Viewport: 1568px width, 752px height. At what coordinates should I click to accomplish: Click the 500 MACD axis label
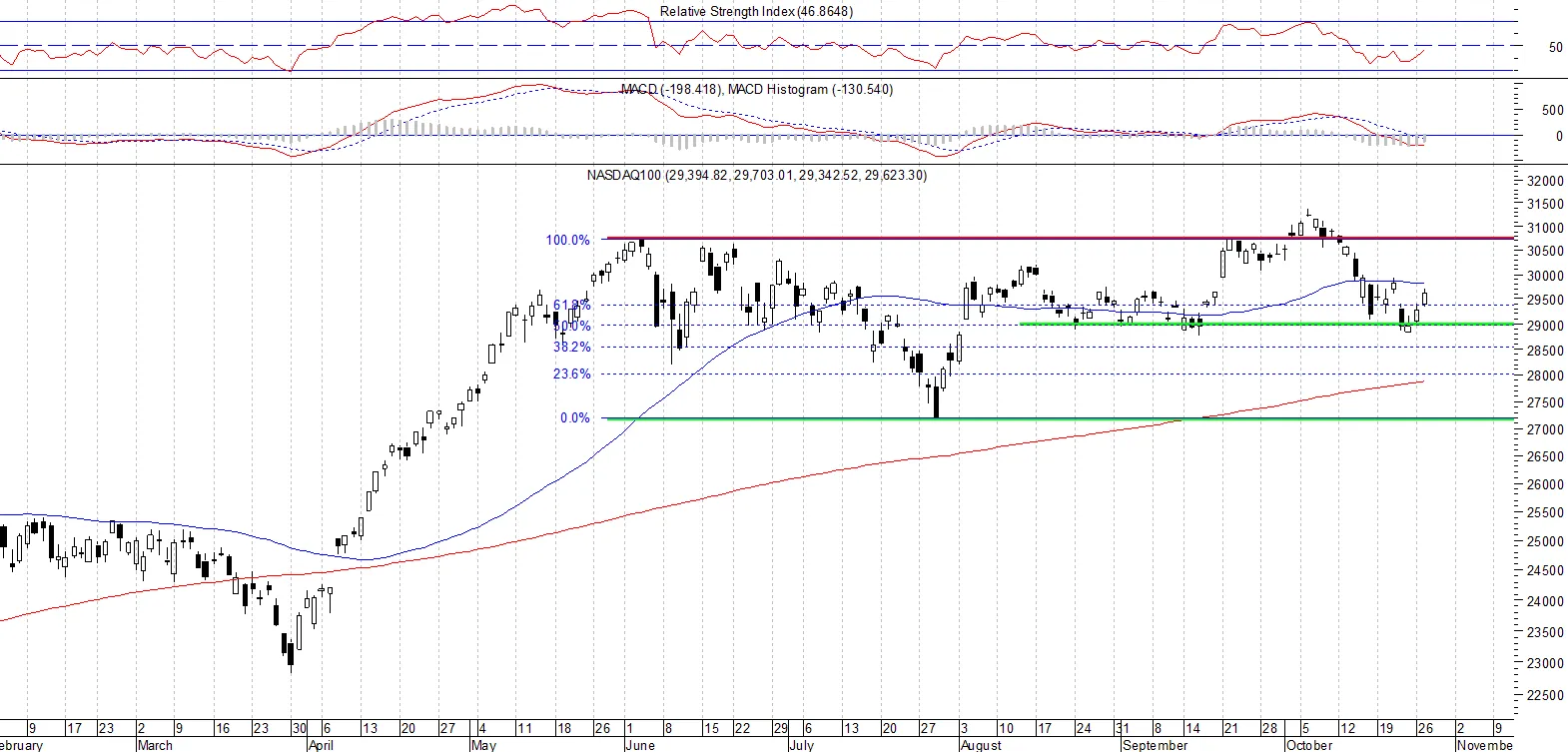(x=1553, y=111)
